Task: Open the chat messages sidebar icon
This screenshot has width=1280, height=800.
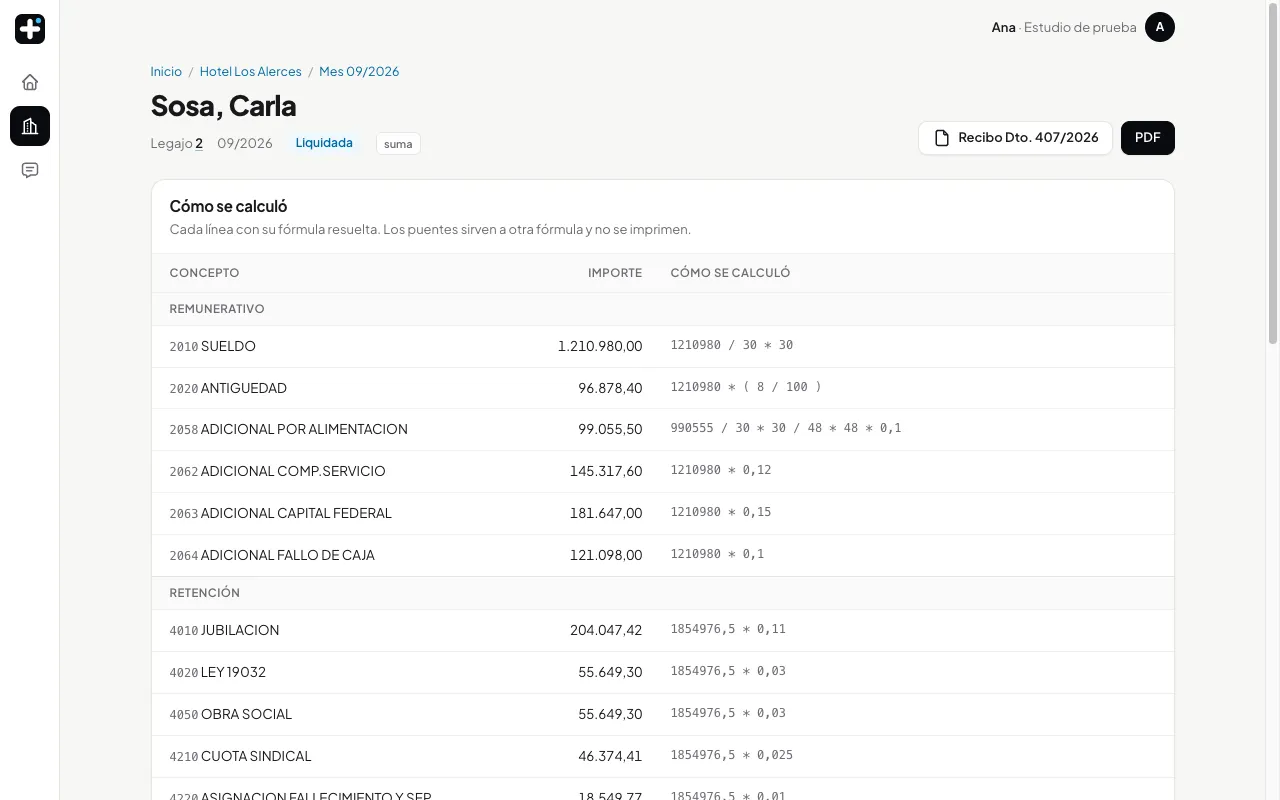Action: tap(30, 170)
